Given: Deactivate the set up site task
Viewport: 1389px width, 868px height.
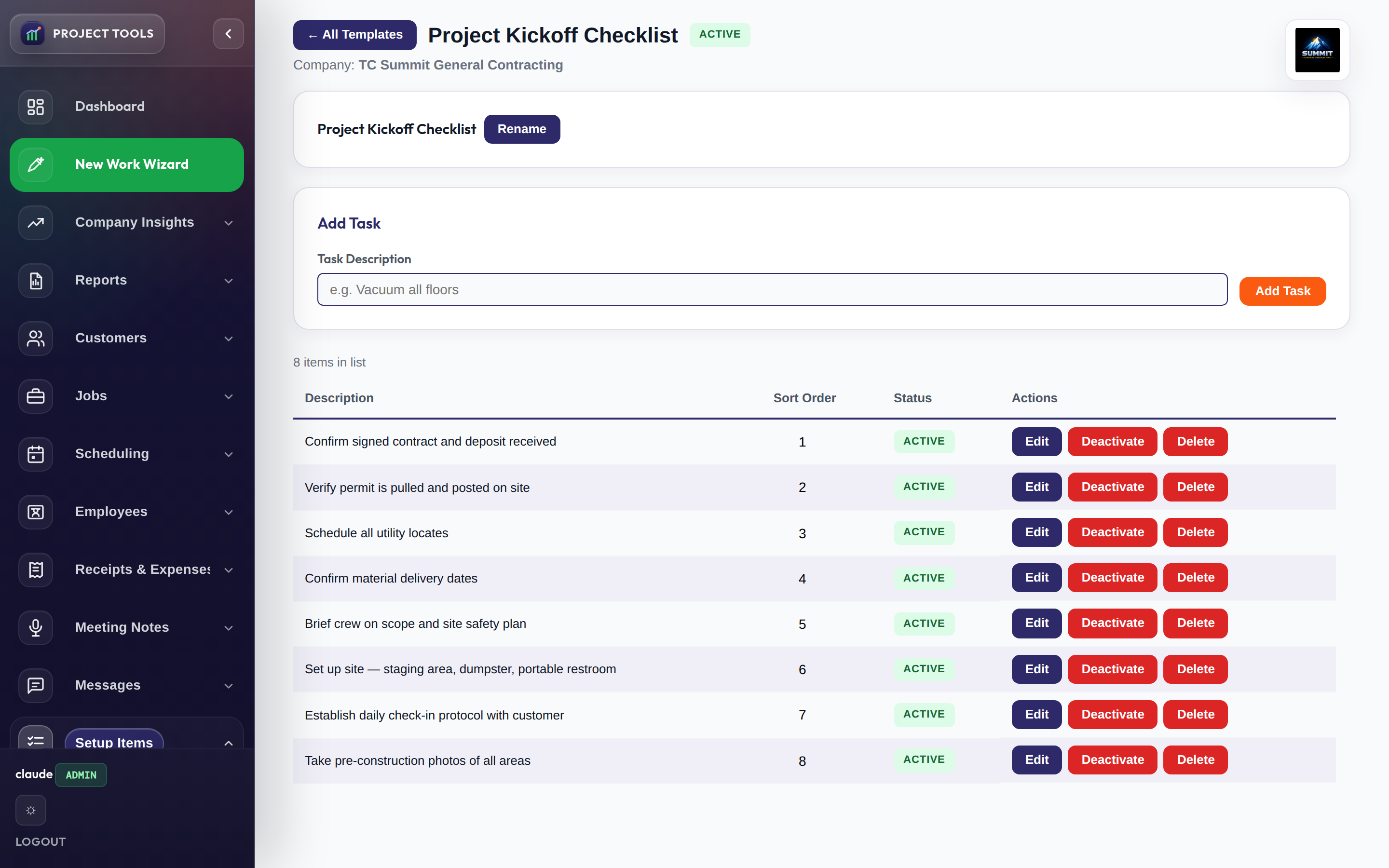Looking at the screenshot, I should pyautogui.click(x=1112, y=669).
